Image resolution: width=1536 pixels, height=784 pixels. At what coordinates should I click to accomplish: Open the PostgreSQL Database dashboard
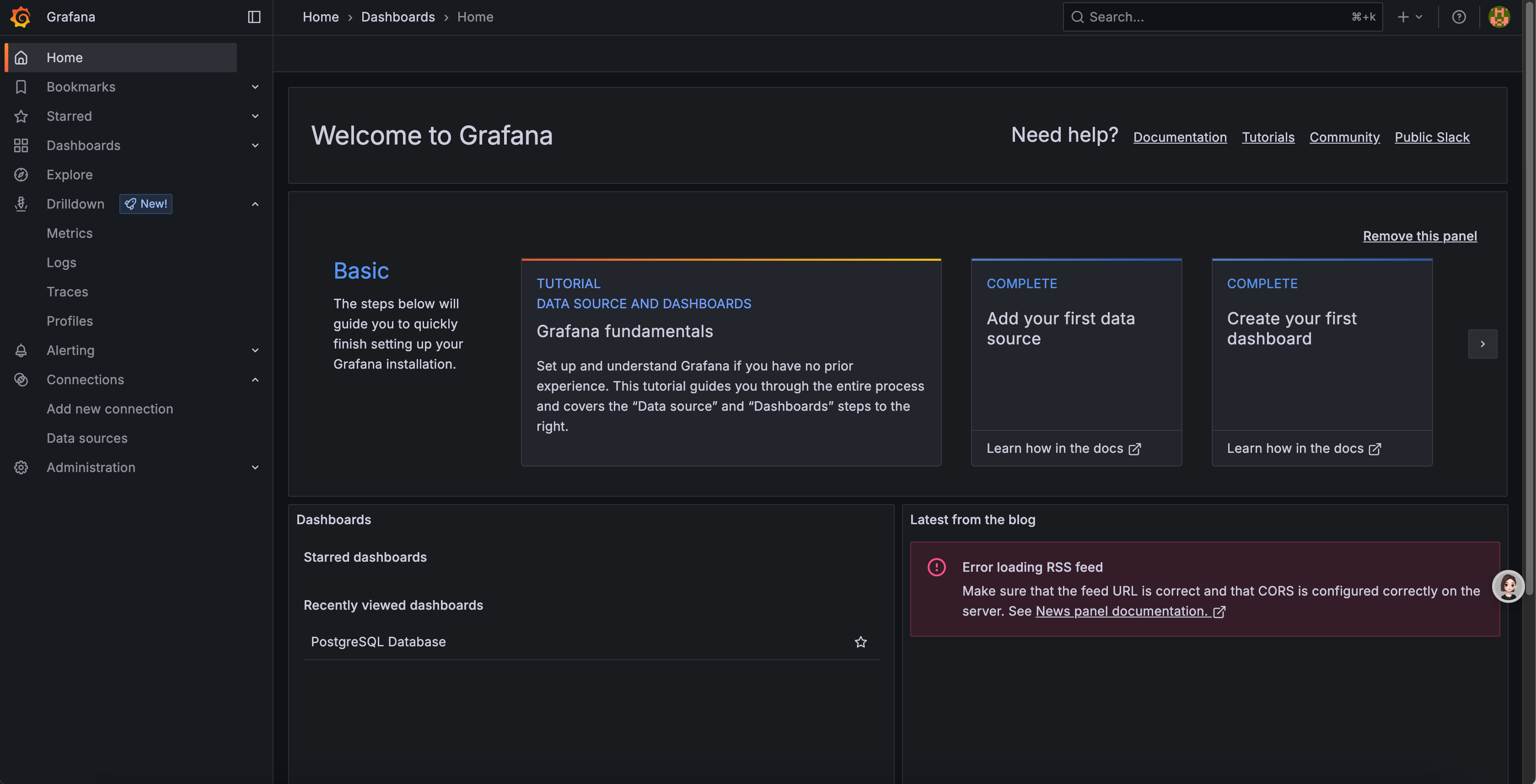378,642
